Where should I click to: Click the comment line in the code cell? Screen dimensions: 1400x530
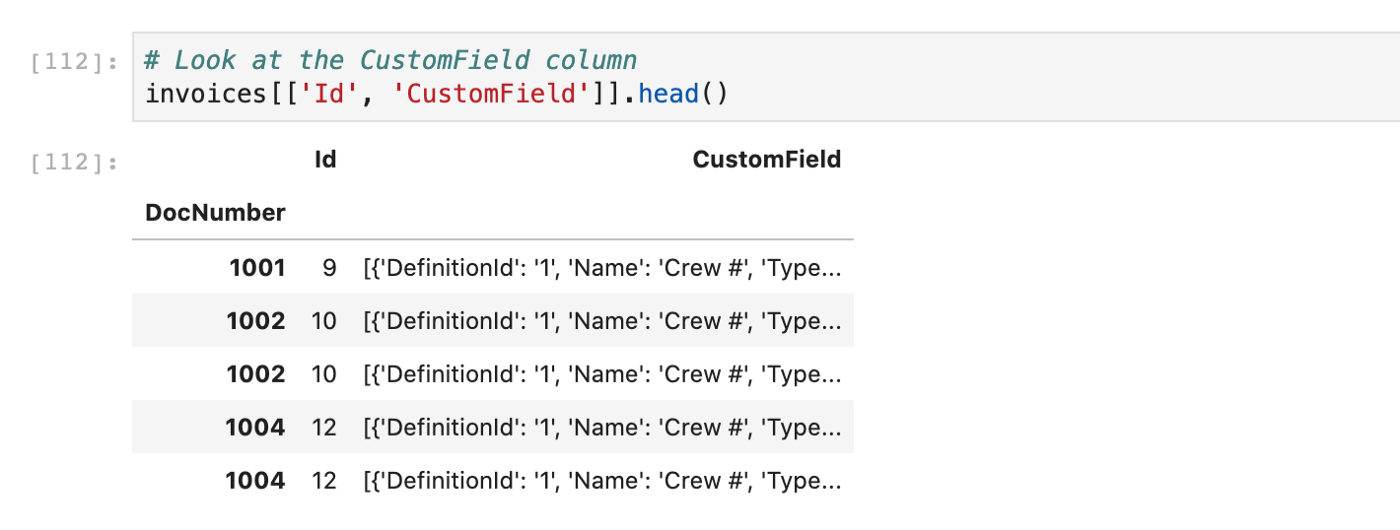[391, 60]
